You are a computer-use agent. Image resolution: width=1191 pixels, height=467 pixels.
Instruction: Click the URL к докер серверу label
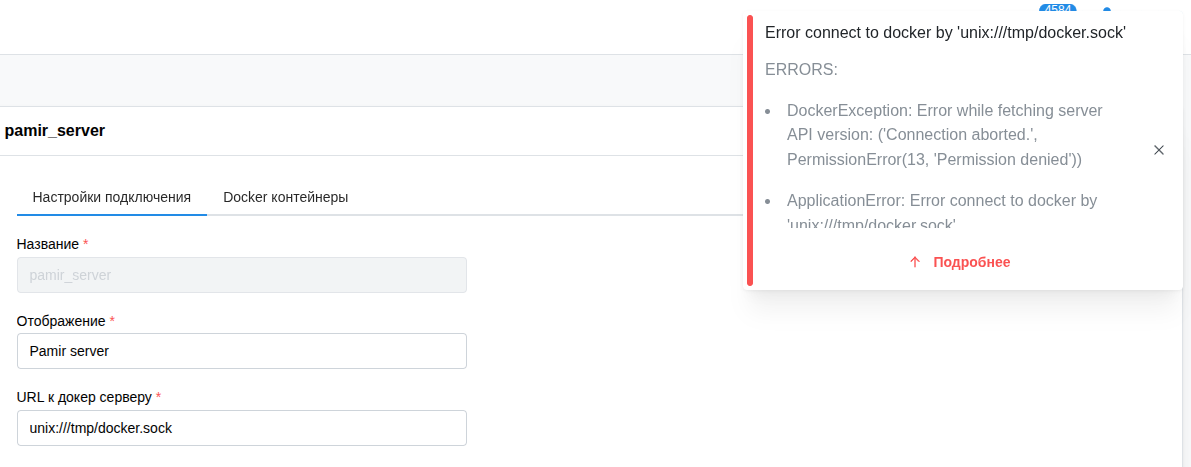(84, 397)
